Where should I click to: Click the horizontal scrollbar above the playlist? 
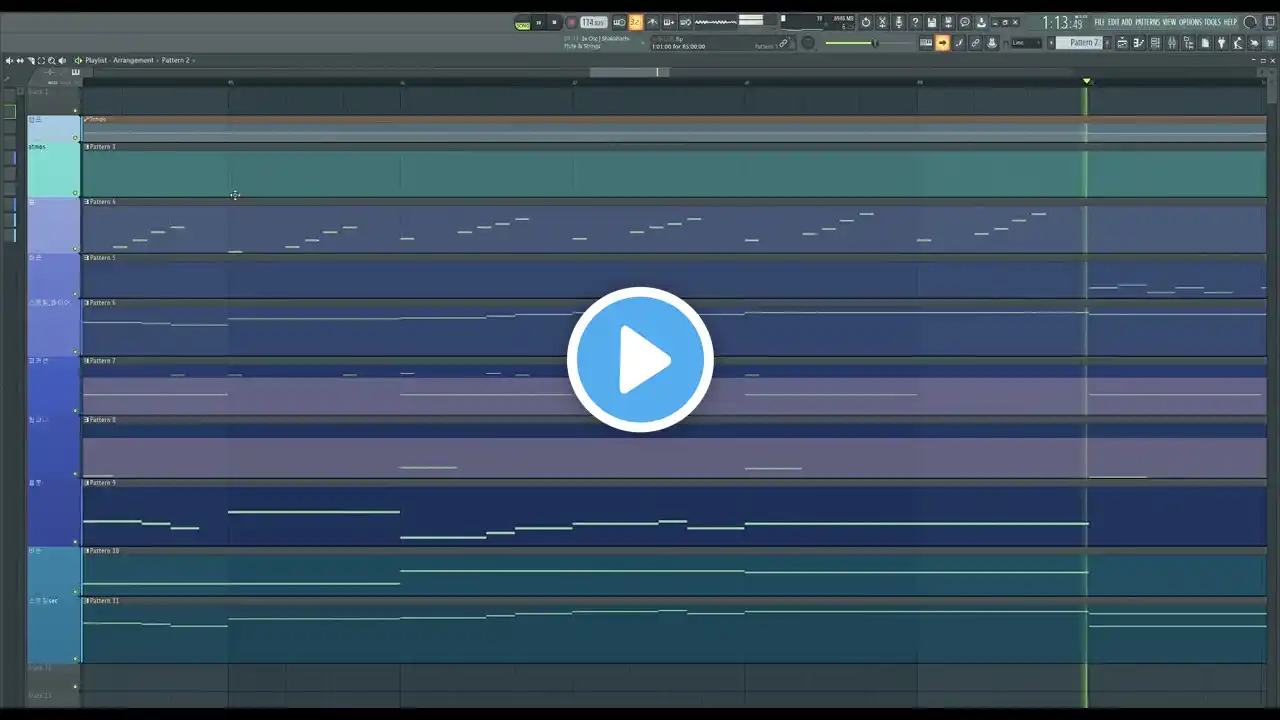pos(629,72)
